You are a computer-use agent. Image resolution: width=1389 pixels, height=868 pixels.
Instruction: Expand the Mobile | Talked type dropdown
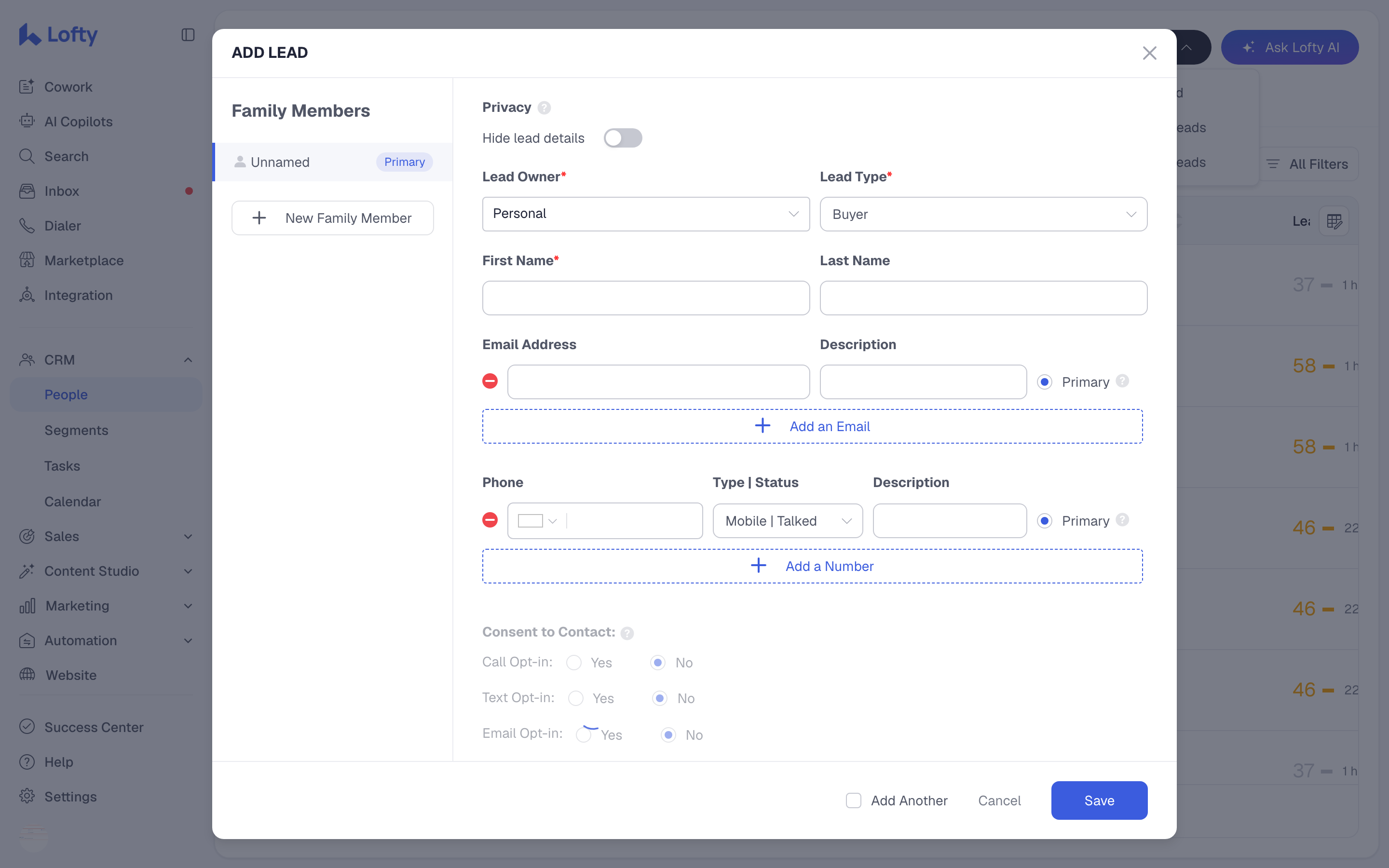point(788,521)
